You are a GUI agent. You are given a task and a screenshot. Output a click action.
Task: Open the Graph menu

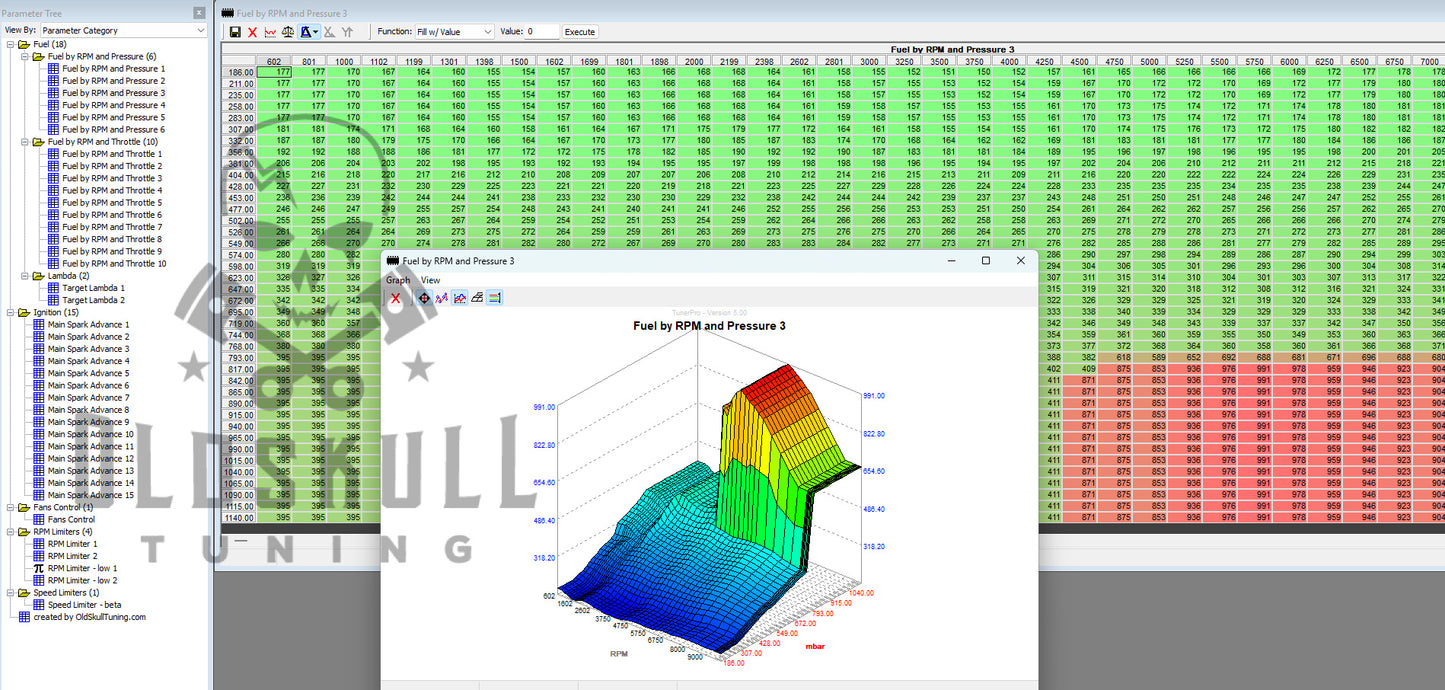[398, 280]
